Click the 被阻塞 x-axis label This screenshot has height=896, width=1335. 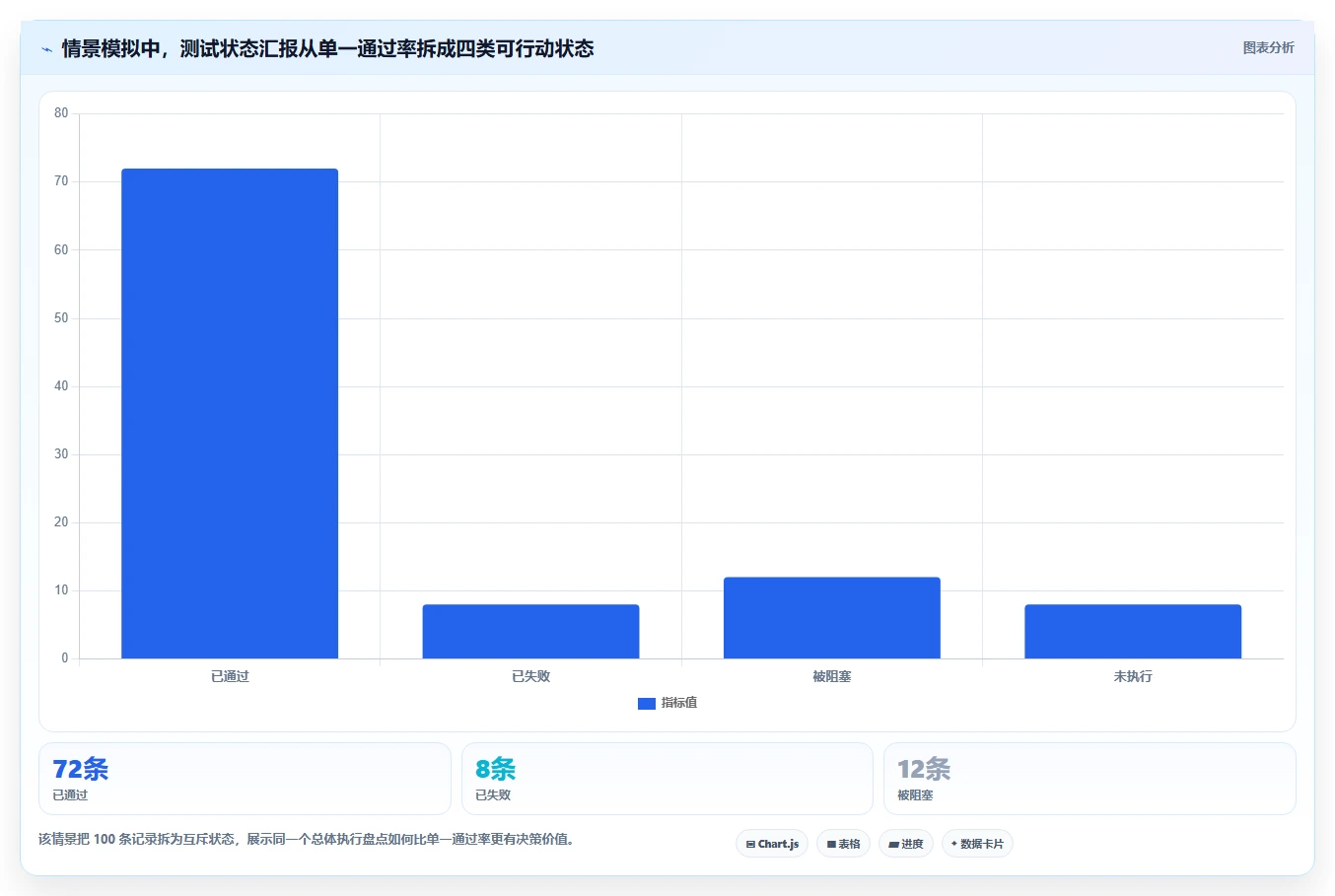click(832, 676)
